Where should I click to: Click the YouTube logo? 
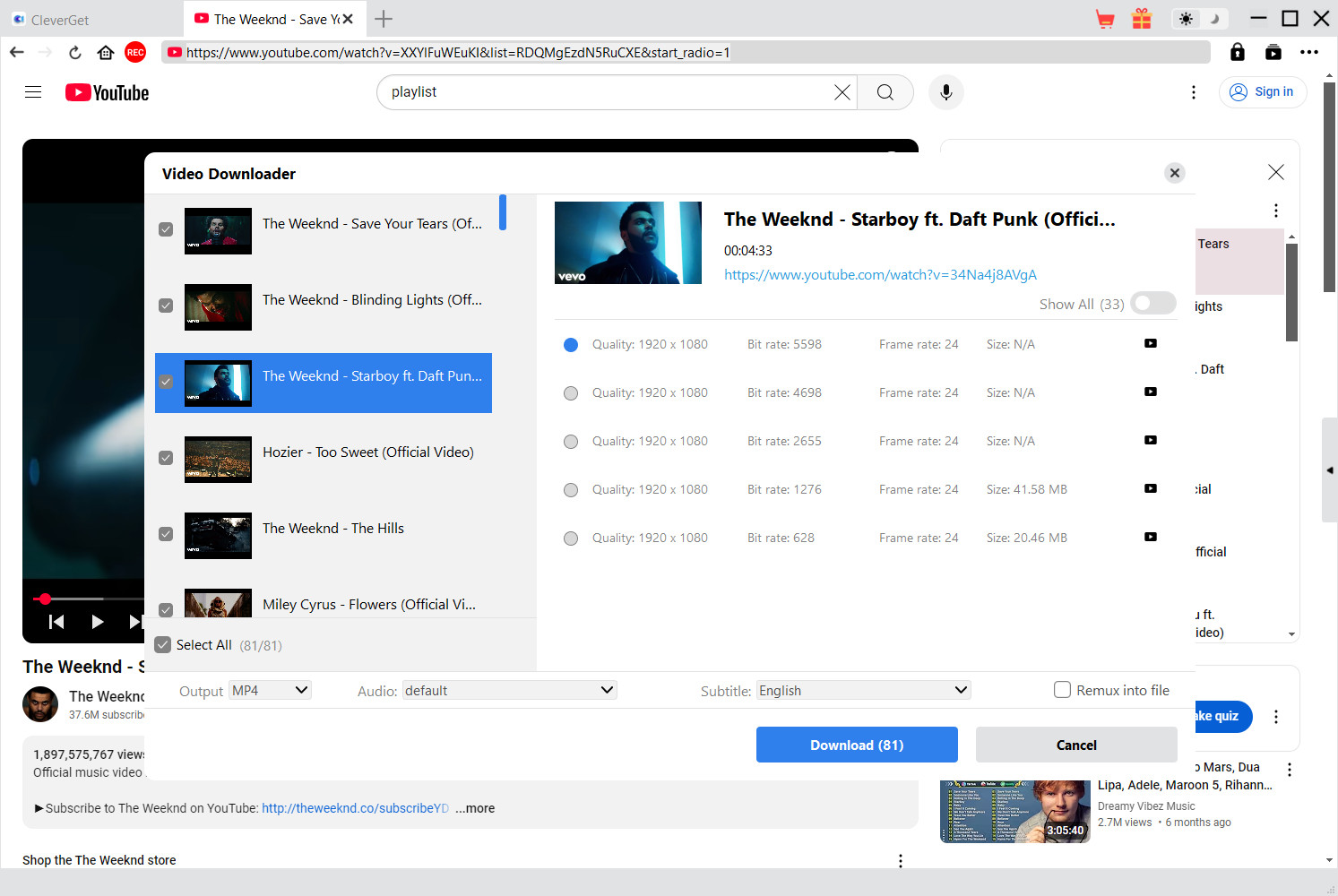tap(106, 91)
